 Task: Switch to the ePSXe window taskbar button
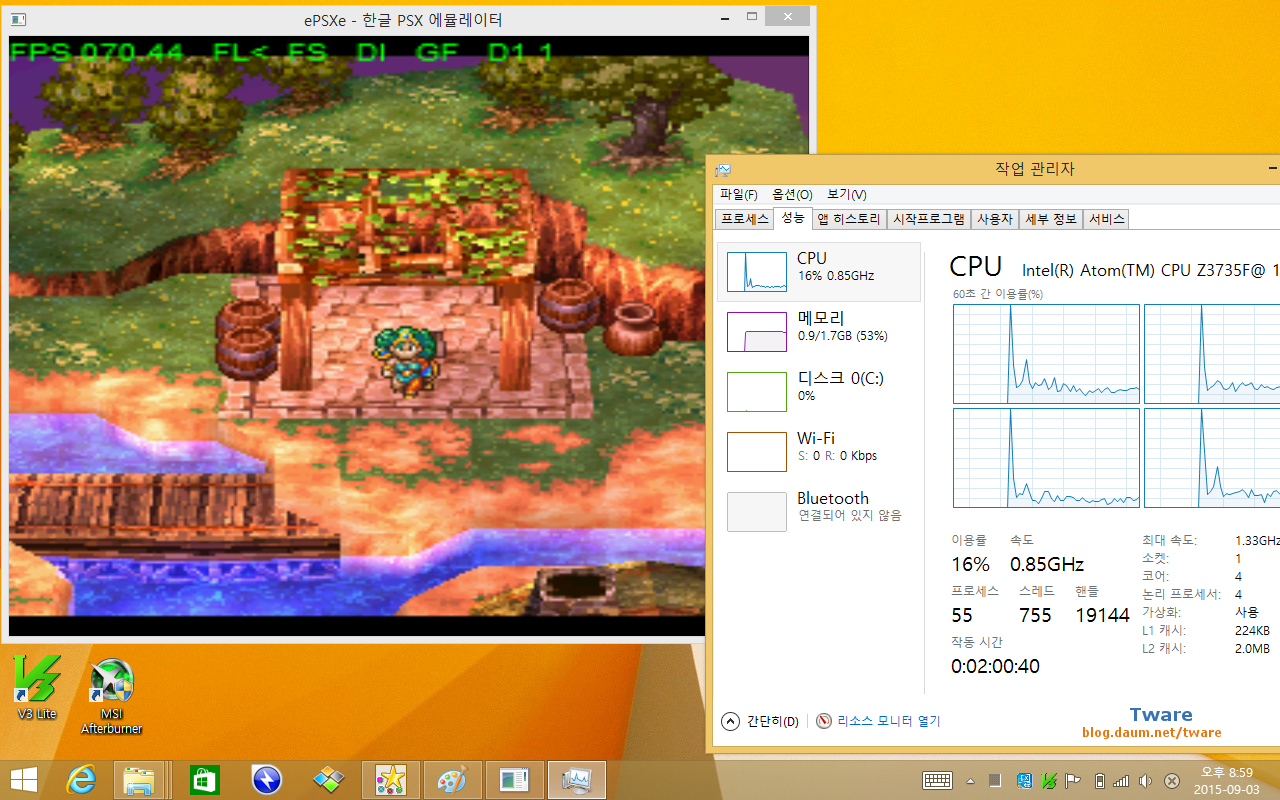[515, 780]
